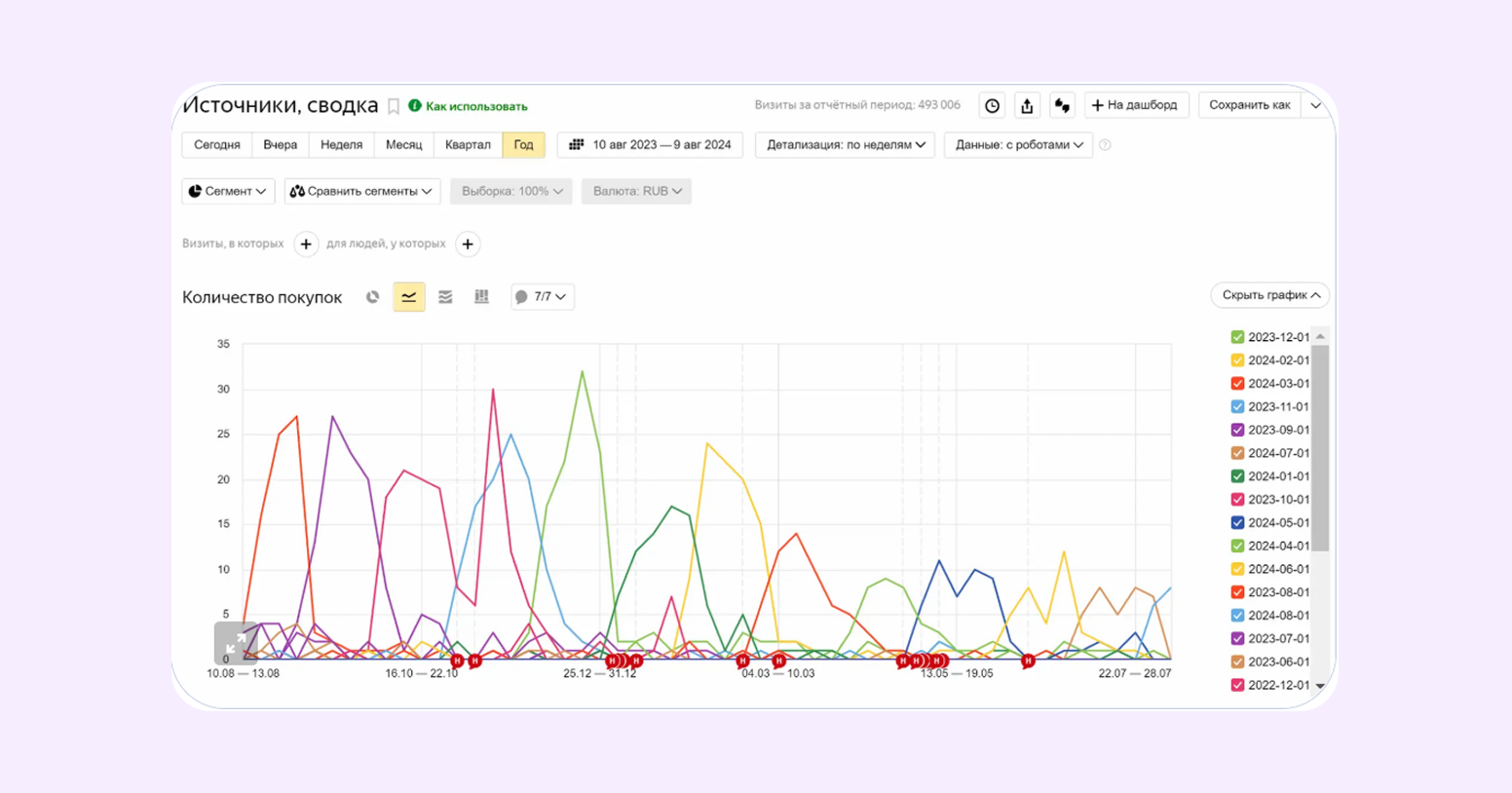Open Данные: с роботами dropdown

(1018, 144)
